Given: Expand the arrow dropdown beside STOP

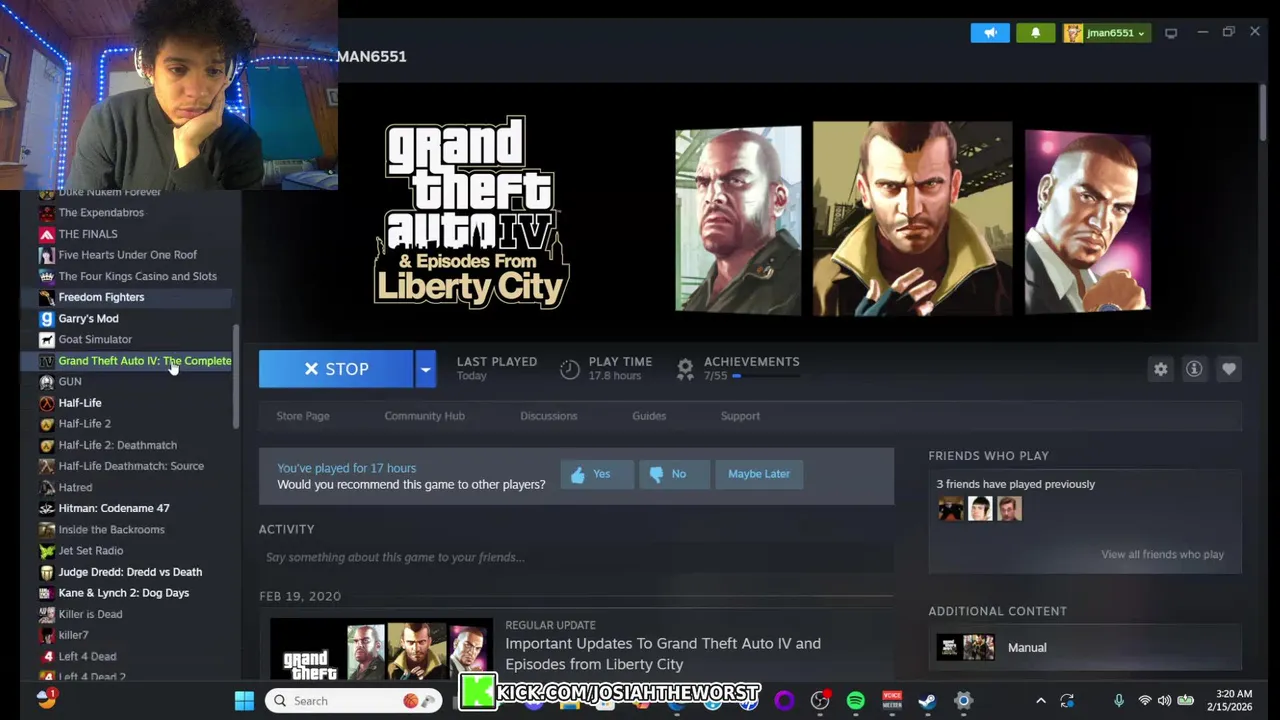Looking at the screenshot, I should click(425, 369).
